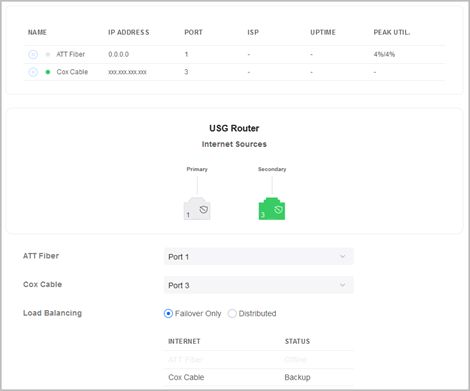The image size is (470, 391).
Task: Click the 0.0.0.0 IP address cell
Action: pyautogui.click(x=118, y=54)
